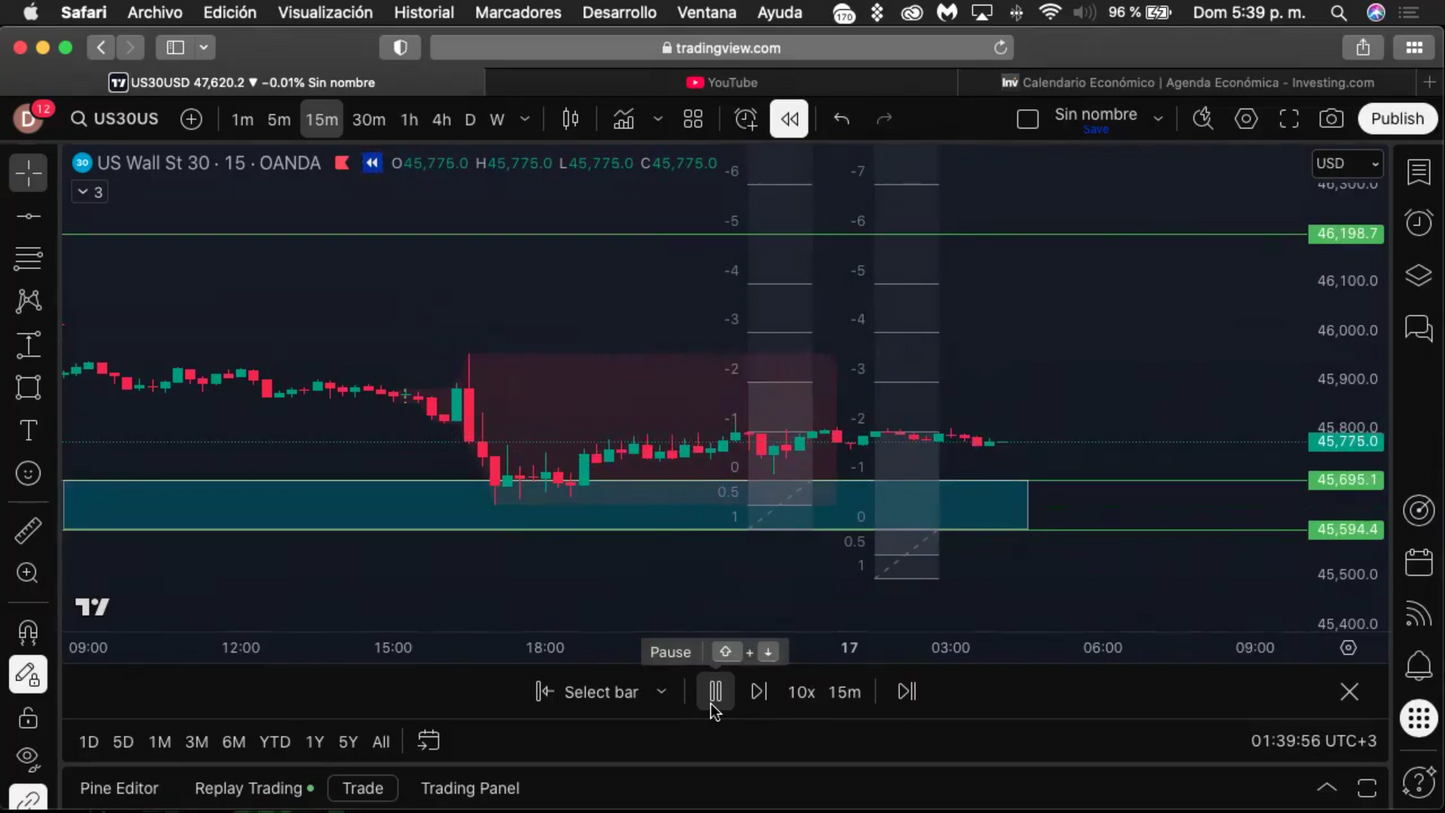Select the Text annotation tool

(28, 430)
